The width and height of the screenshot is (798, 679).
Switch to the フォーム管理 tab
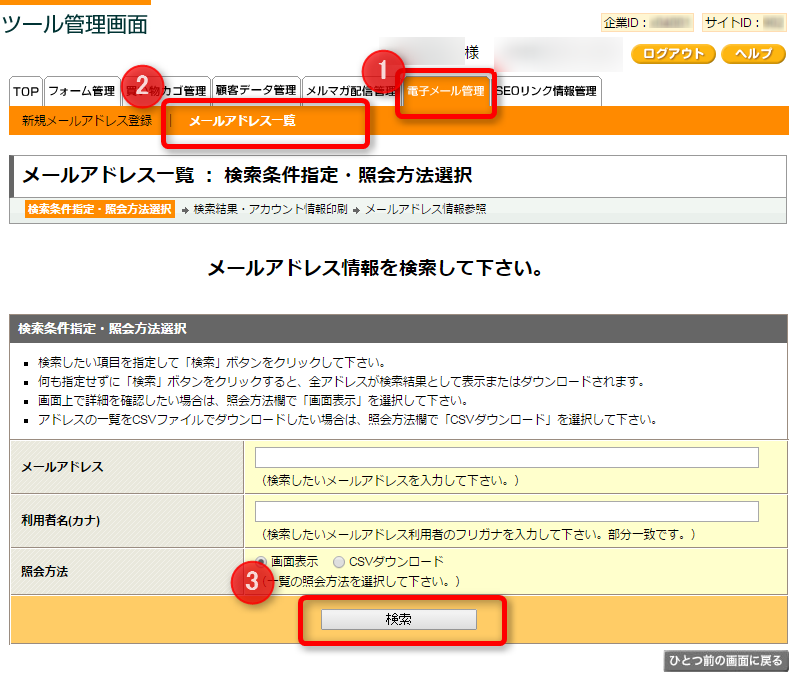82,92
